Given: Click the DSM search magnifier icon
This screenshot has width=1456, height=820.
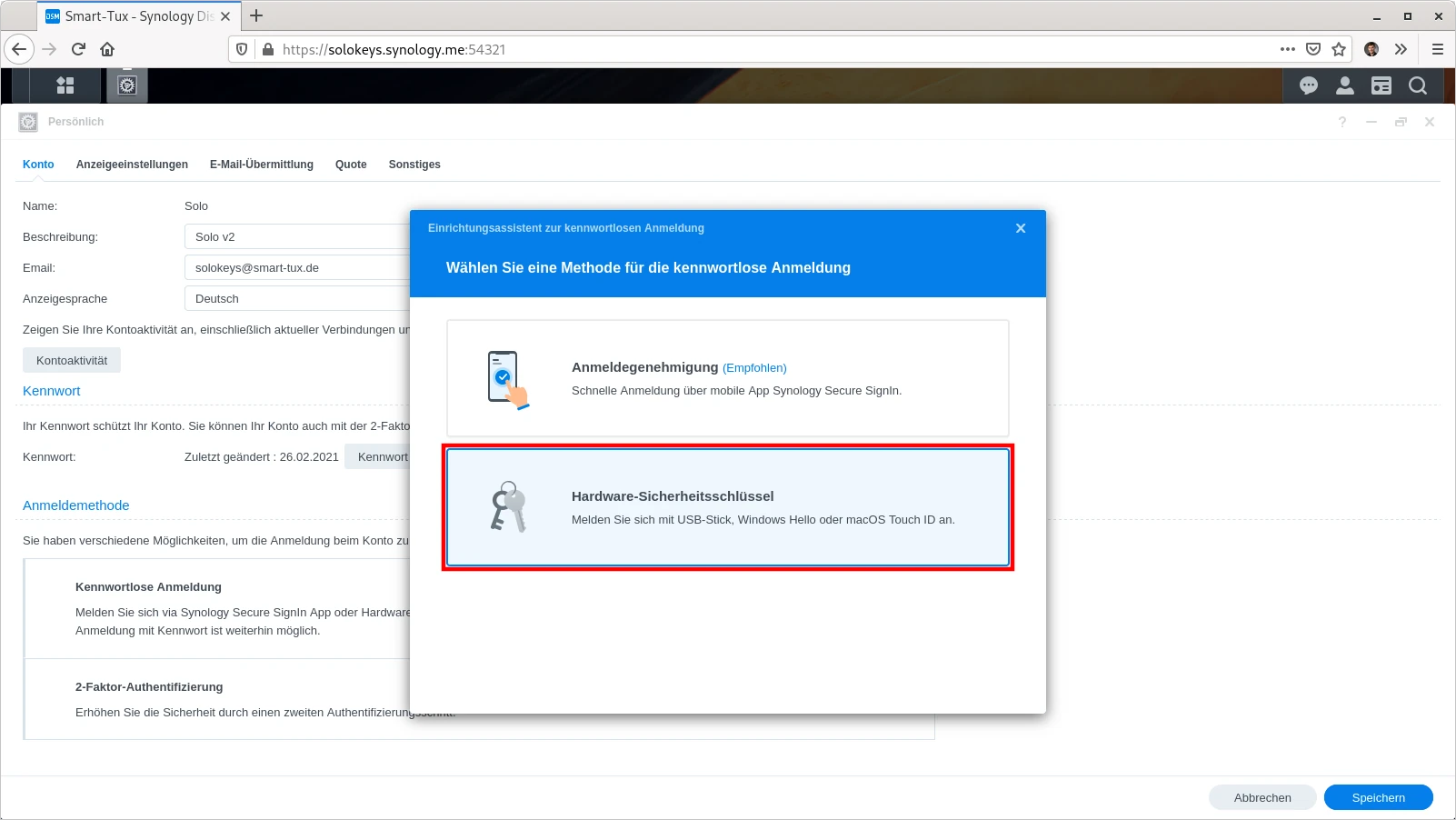Looking at the screenshot, I should (x=1418, y=85).
